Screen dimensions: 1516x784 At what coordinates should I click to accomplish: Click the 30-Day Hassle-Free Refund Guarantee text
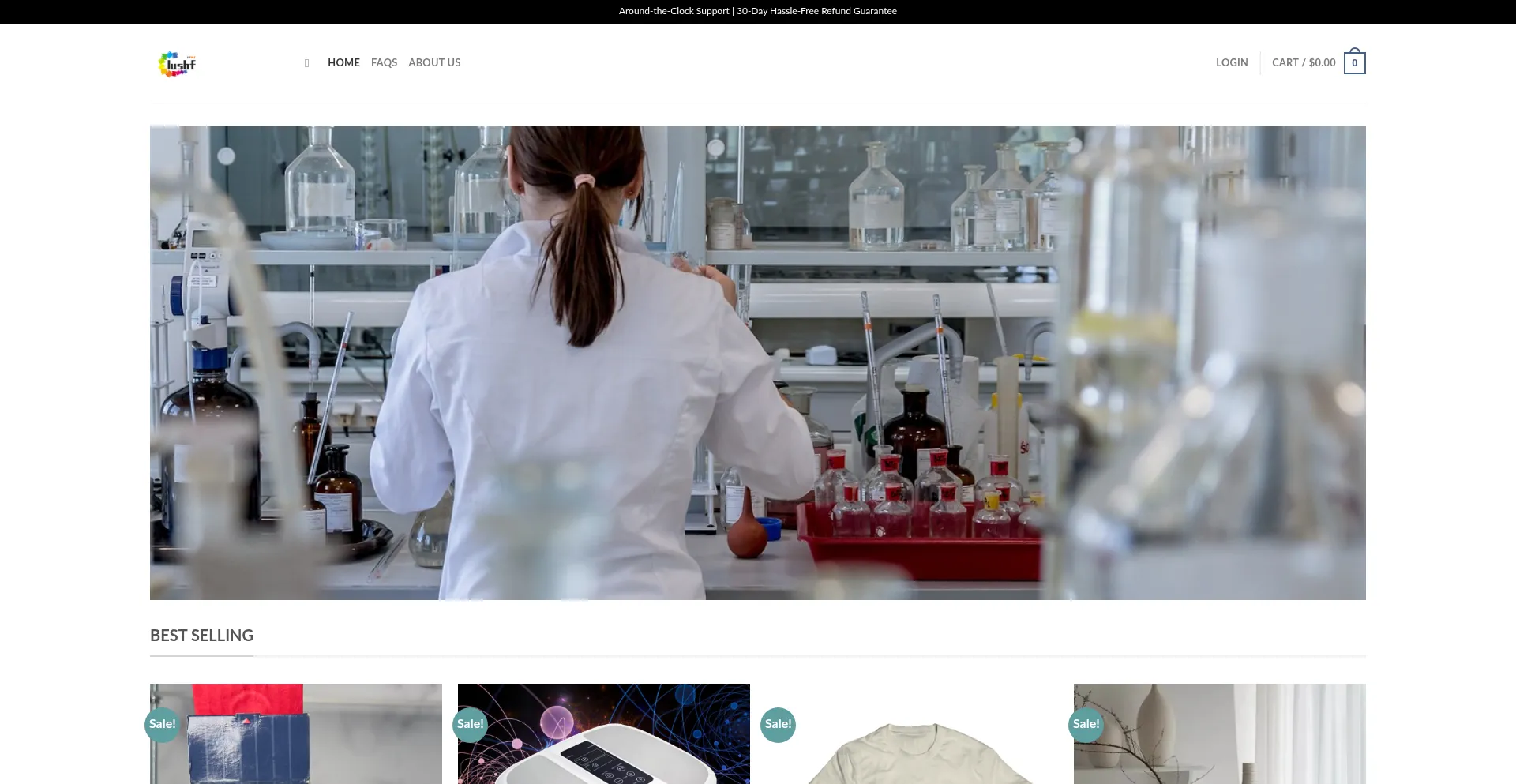click(816, 11)
